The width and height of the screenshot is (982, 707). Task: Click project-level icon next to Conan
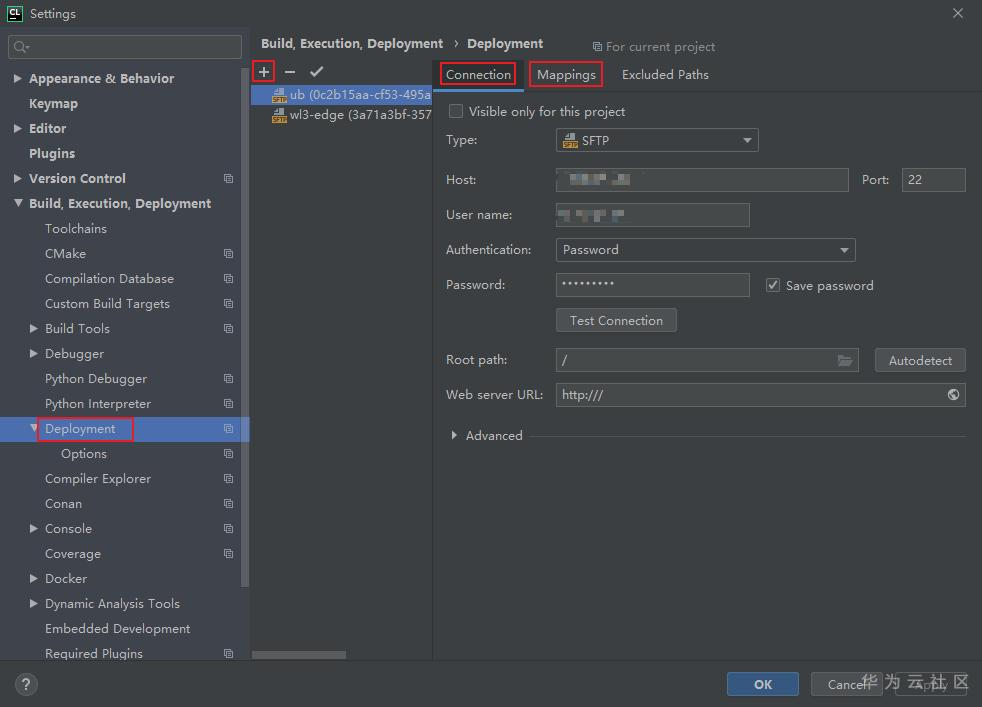click(x=229, y=503)
